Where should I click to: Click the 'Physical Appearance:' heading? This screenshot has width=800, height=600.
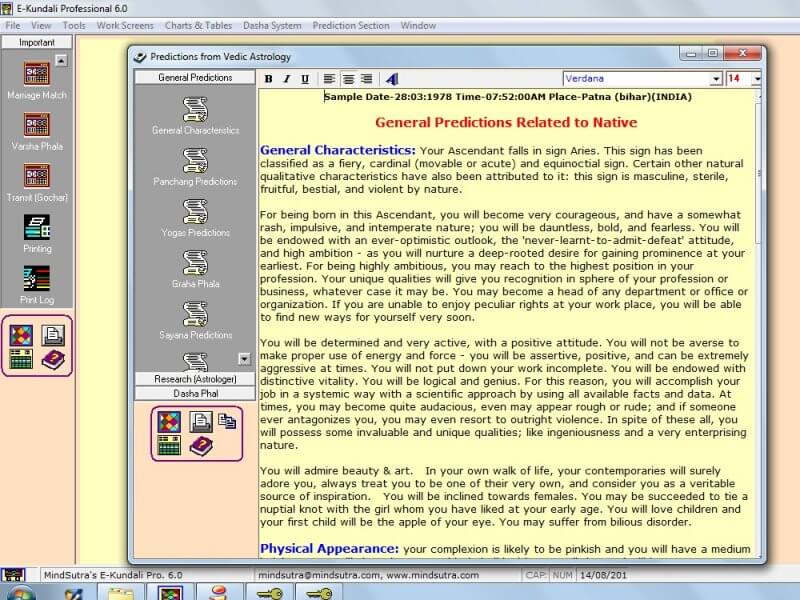[329, 548]
